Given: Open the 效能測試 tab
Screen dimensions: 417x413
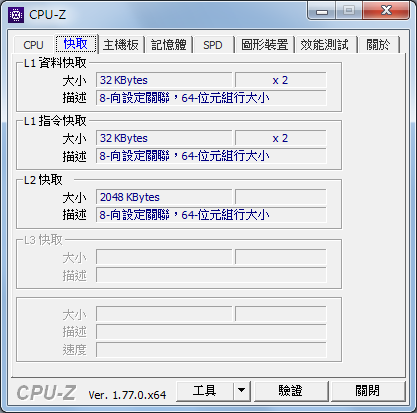Looking at the screenshot, I should coord(324,45).
